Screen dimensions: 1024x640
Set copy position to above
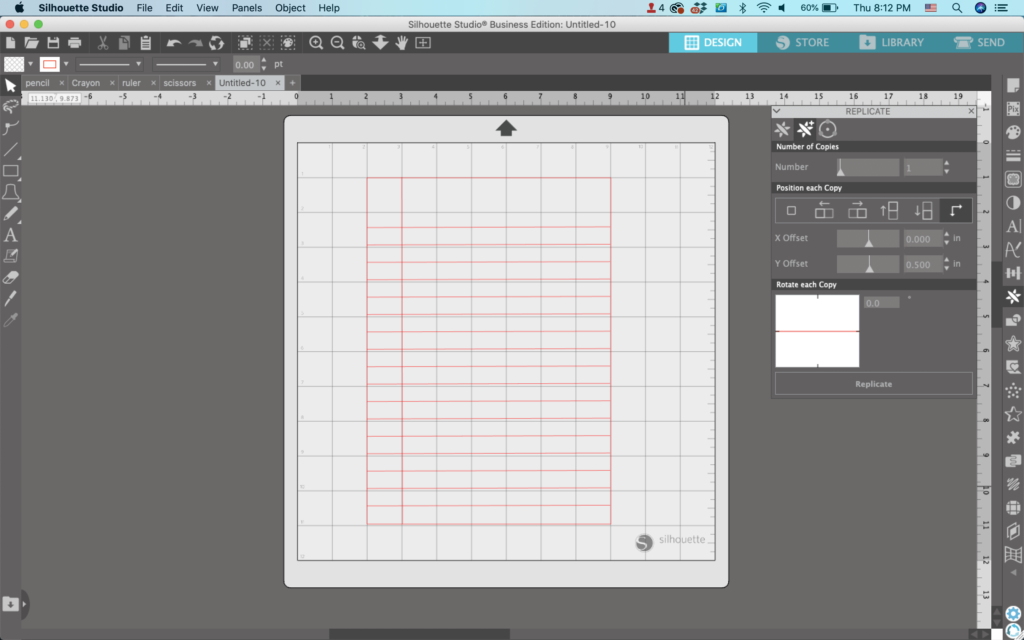(x=889, y=211)
